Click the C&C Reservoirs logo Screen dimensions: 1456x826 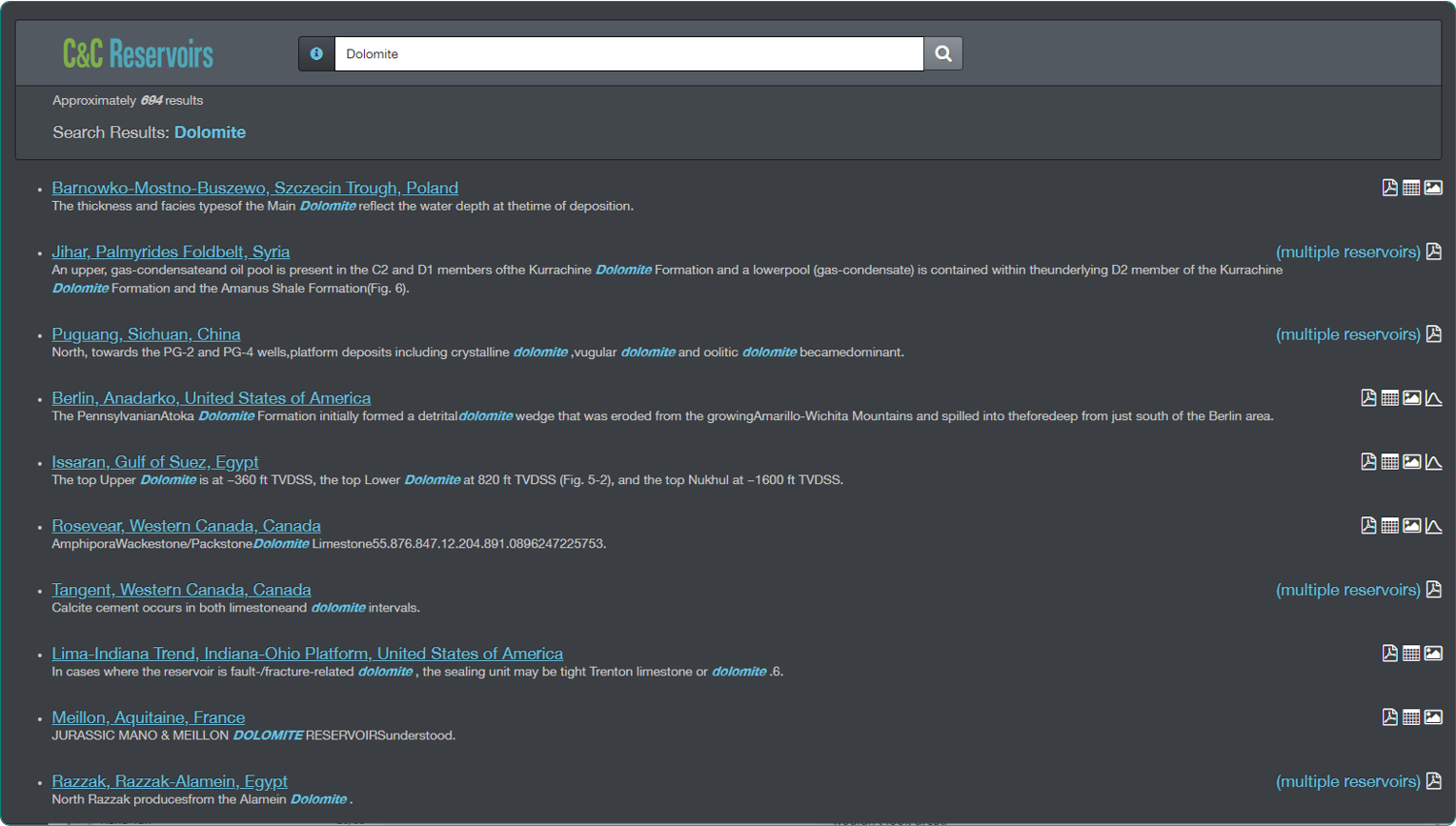pyautogui.click(x=138, y=54)
